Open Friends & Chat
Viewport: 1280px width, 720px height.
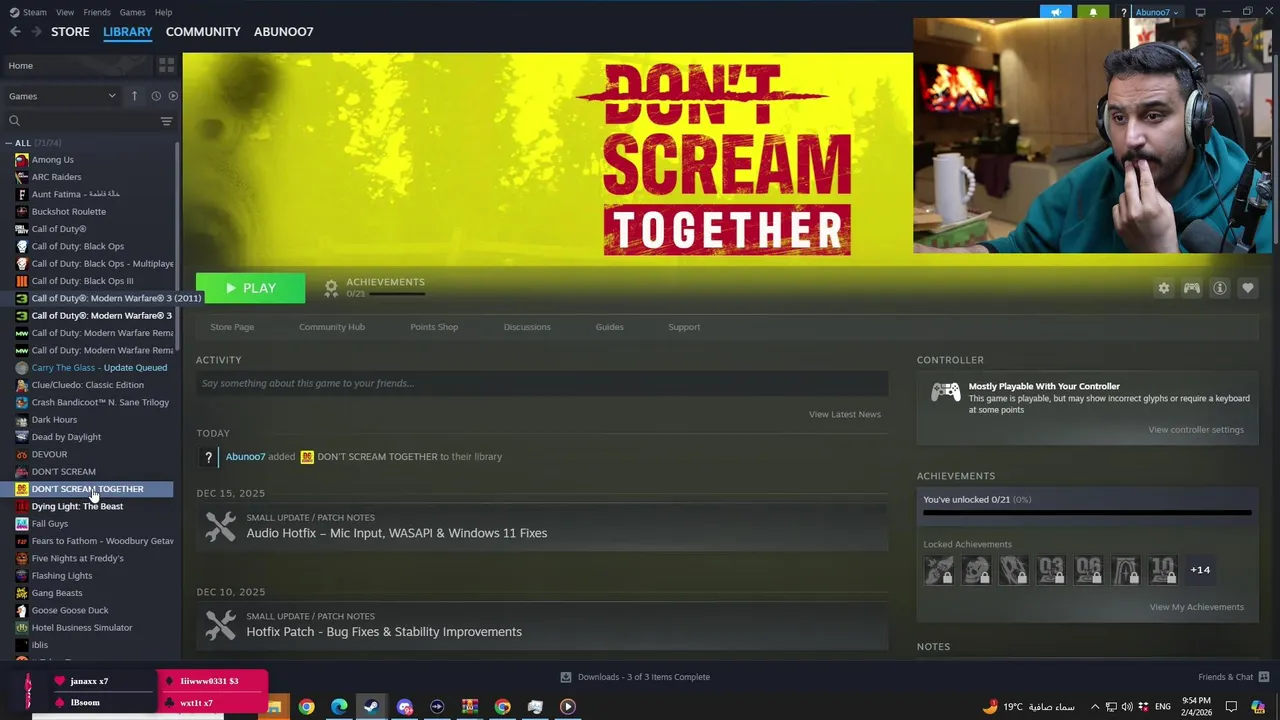[x=1233, y=677]
